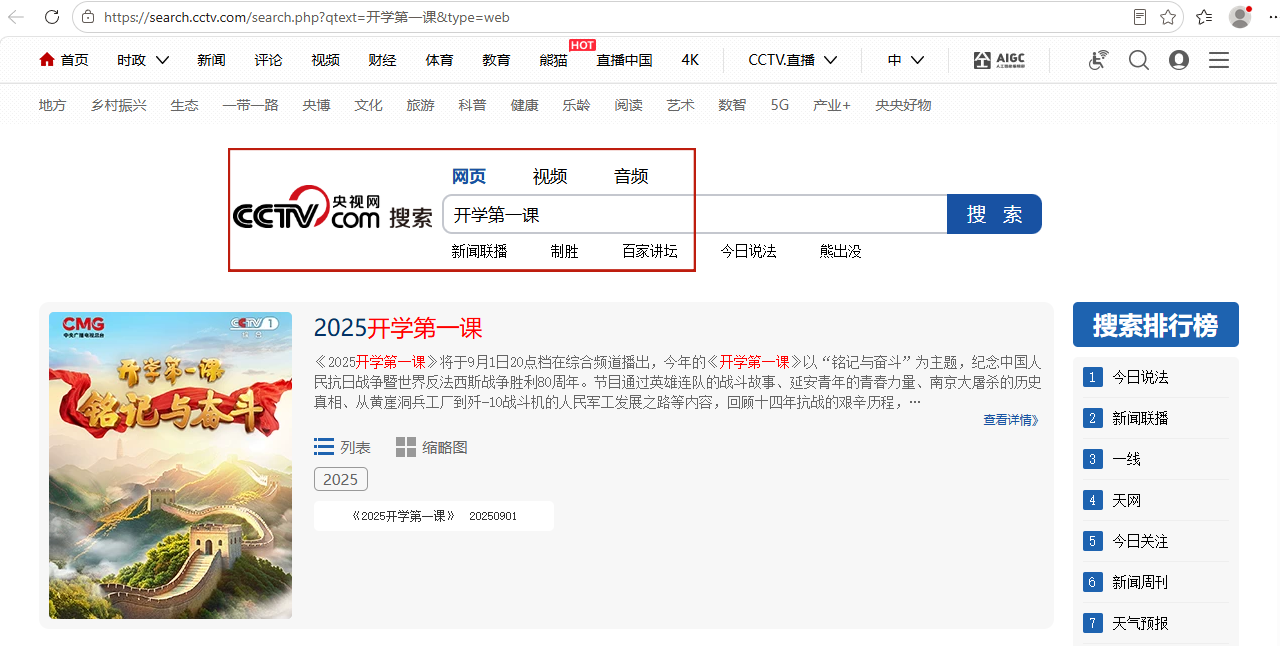1280x646 pixels.
Task: Select the 网页 search tab
Action: (x=469, y=176)
